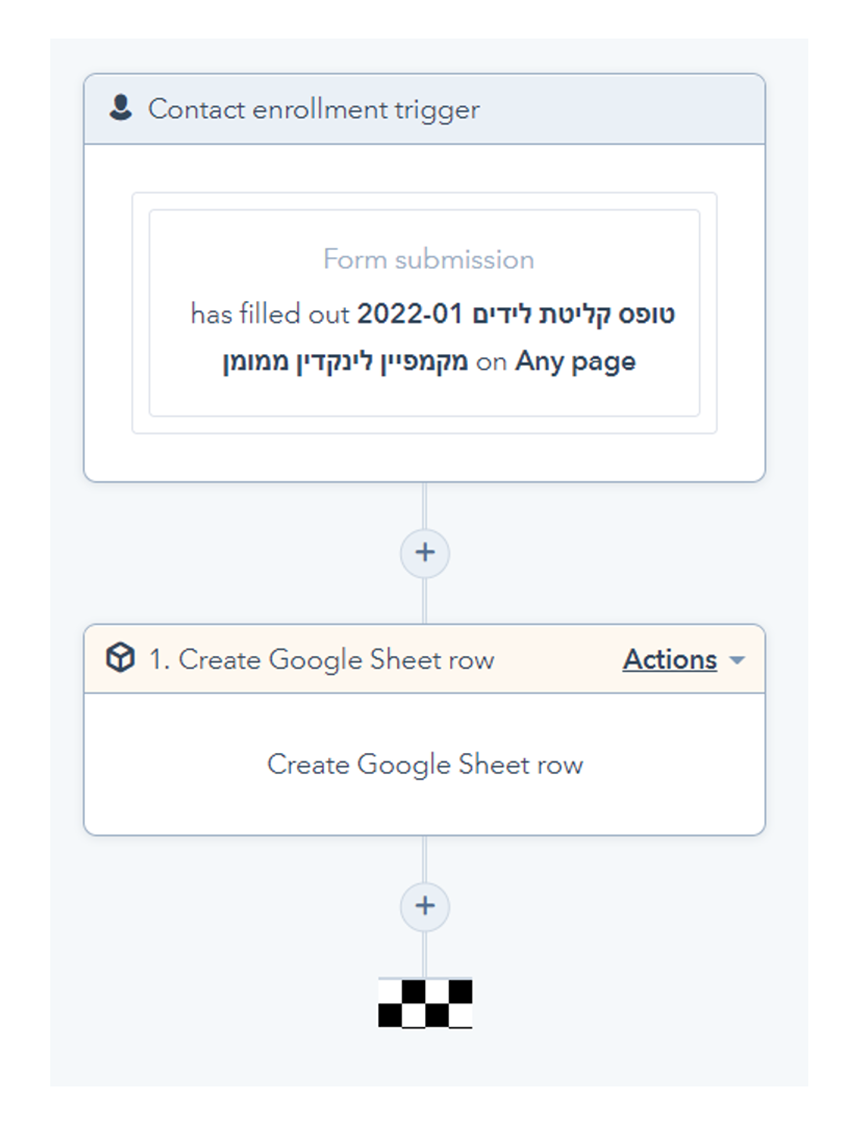Select the Contact enrollment trigger header title
858x1125 pixels.
coord(314,109)
